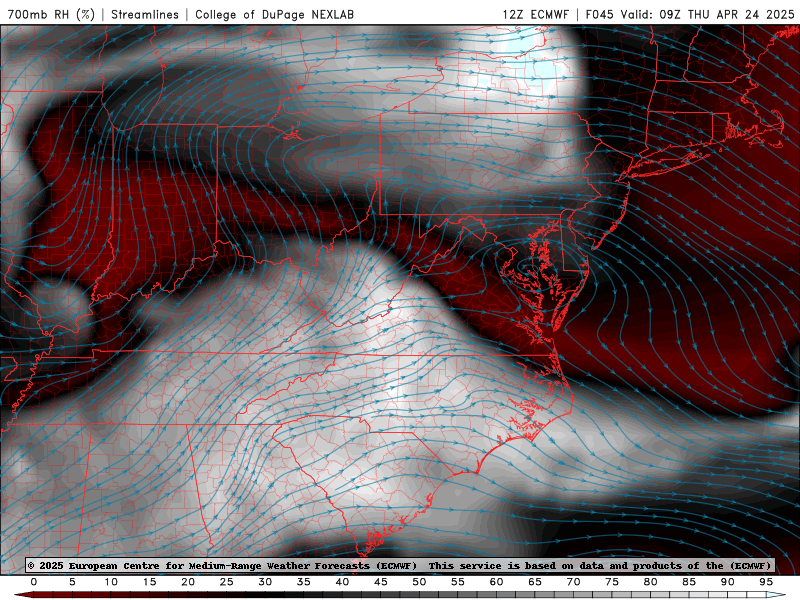Screen dimensions: 800x600
Task: Select the '5' value on the RH scale
Action: click(x=72, y=582)
